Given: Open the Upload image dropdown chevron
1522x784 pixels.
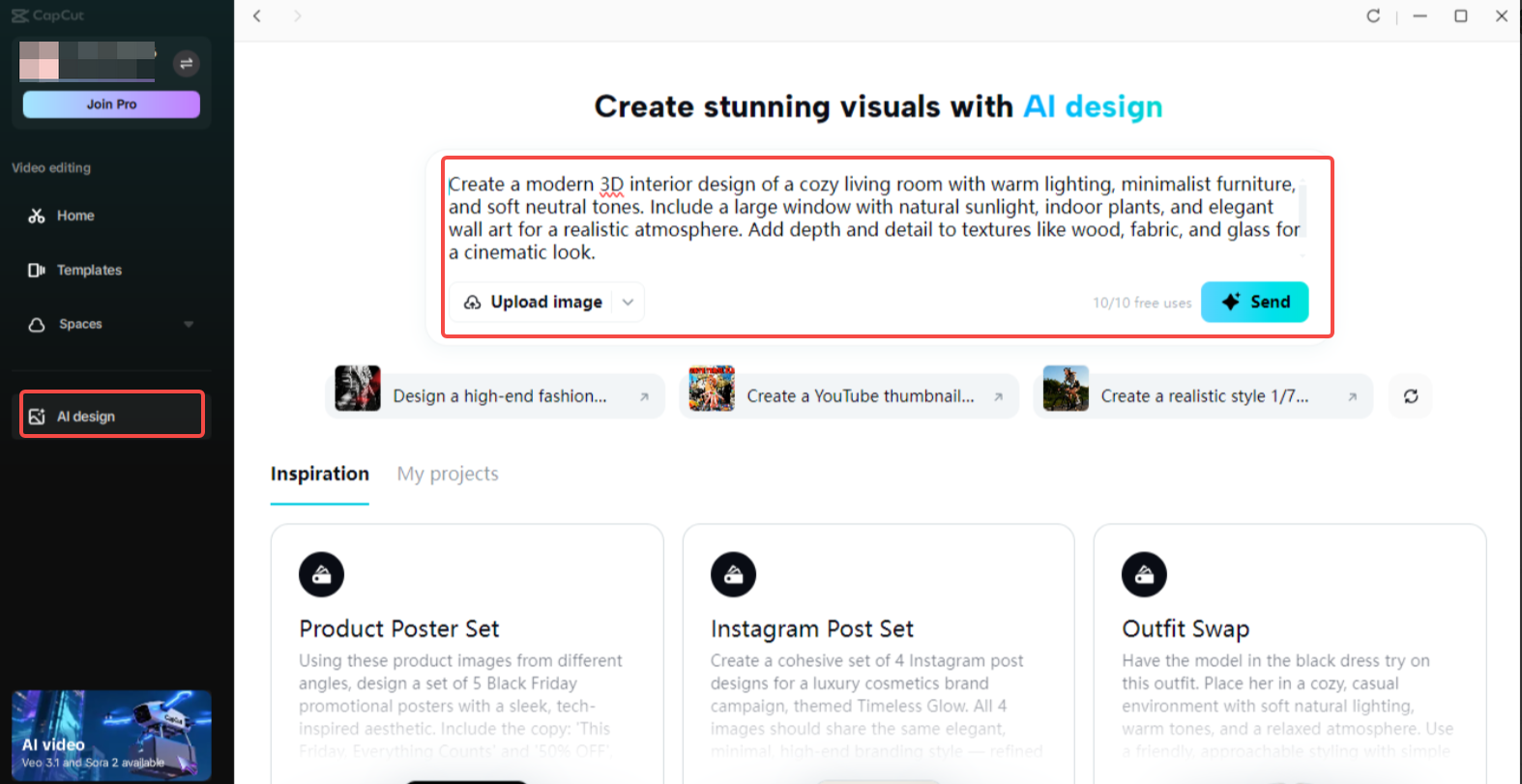Looking at the screenshot, I should (x=628, y=303).
